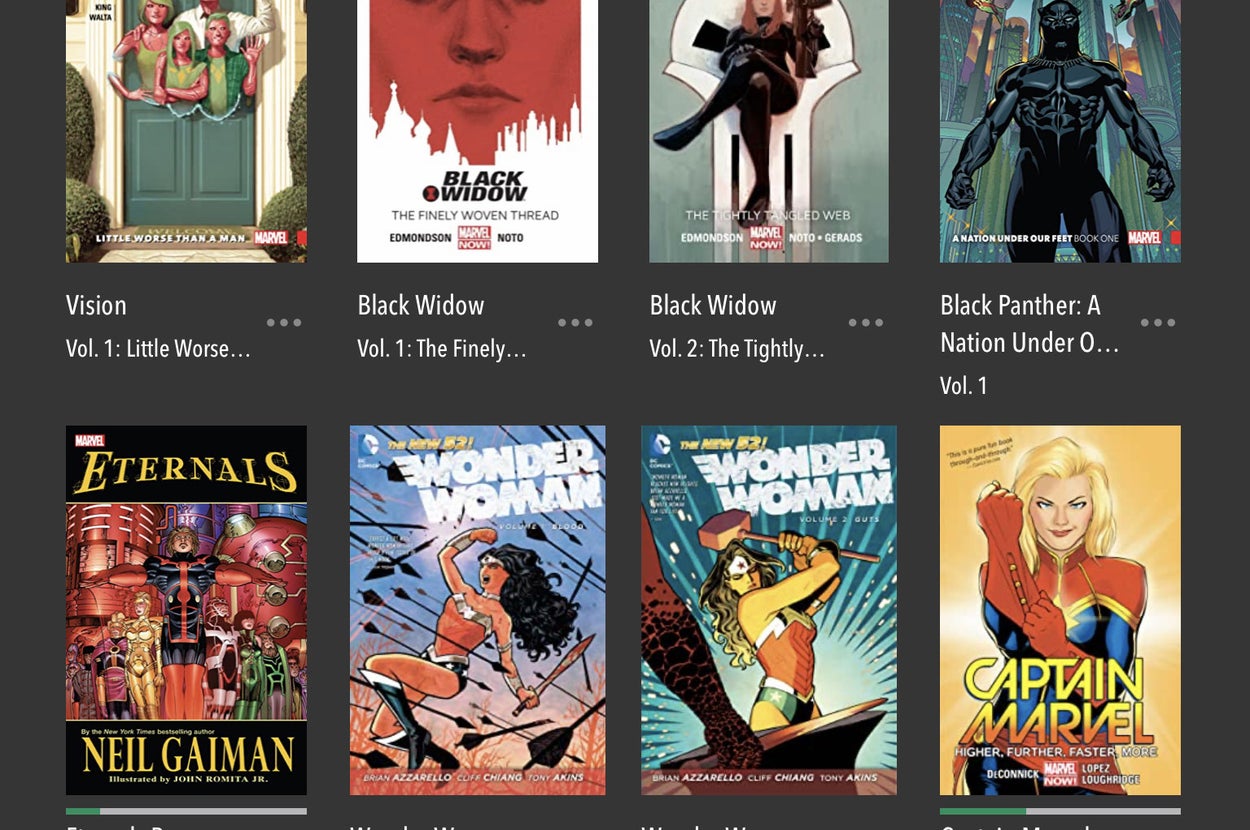
Task: Open Black Panther A Nation Under Our Feet cover
Action: tap(1060, 131)
